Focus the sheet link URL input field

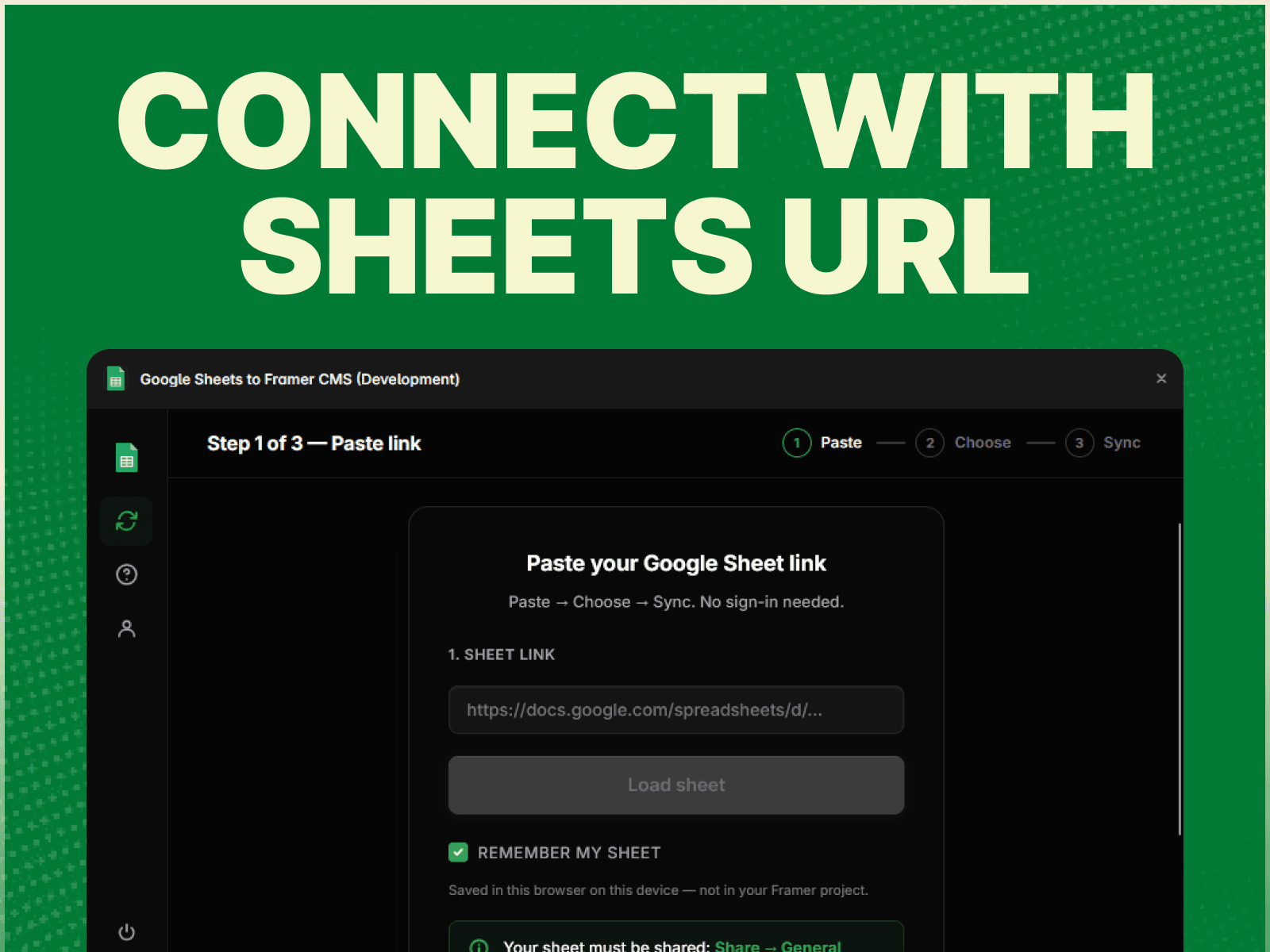676,710
